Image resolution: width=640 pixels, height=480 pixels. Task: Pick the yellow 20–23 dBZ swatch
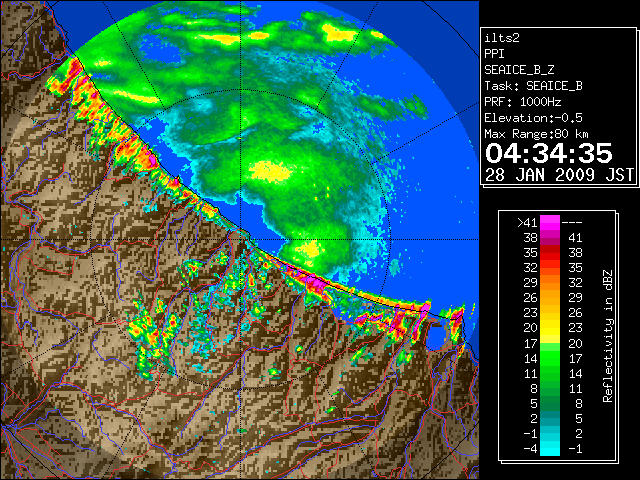(550, 328)
